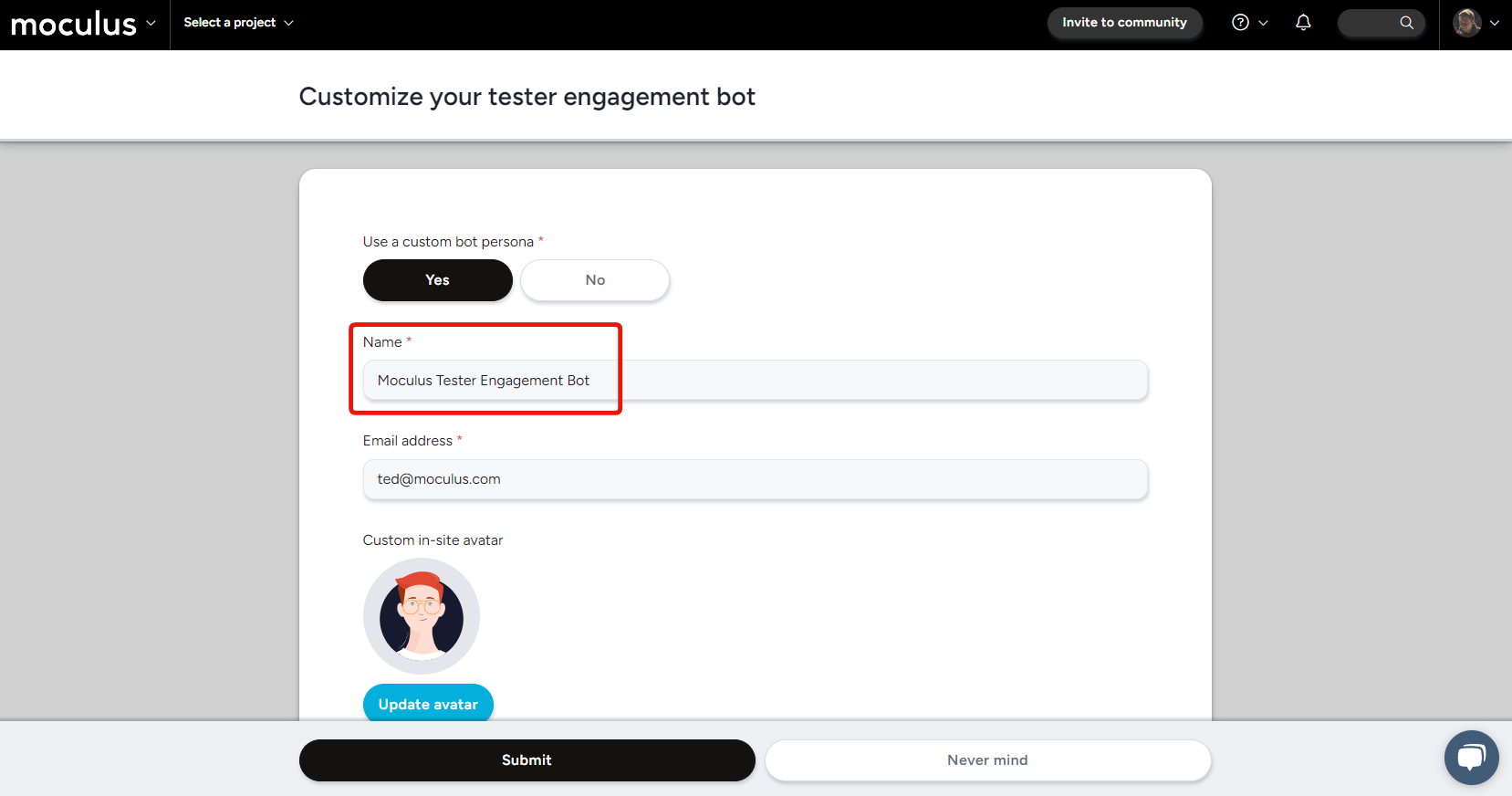This screenshot has width=1512, height=796.
Task: Click Invite to community button
Action: tap(1124, 23)
